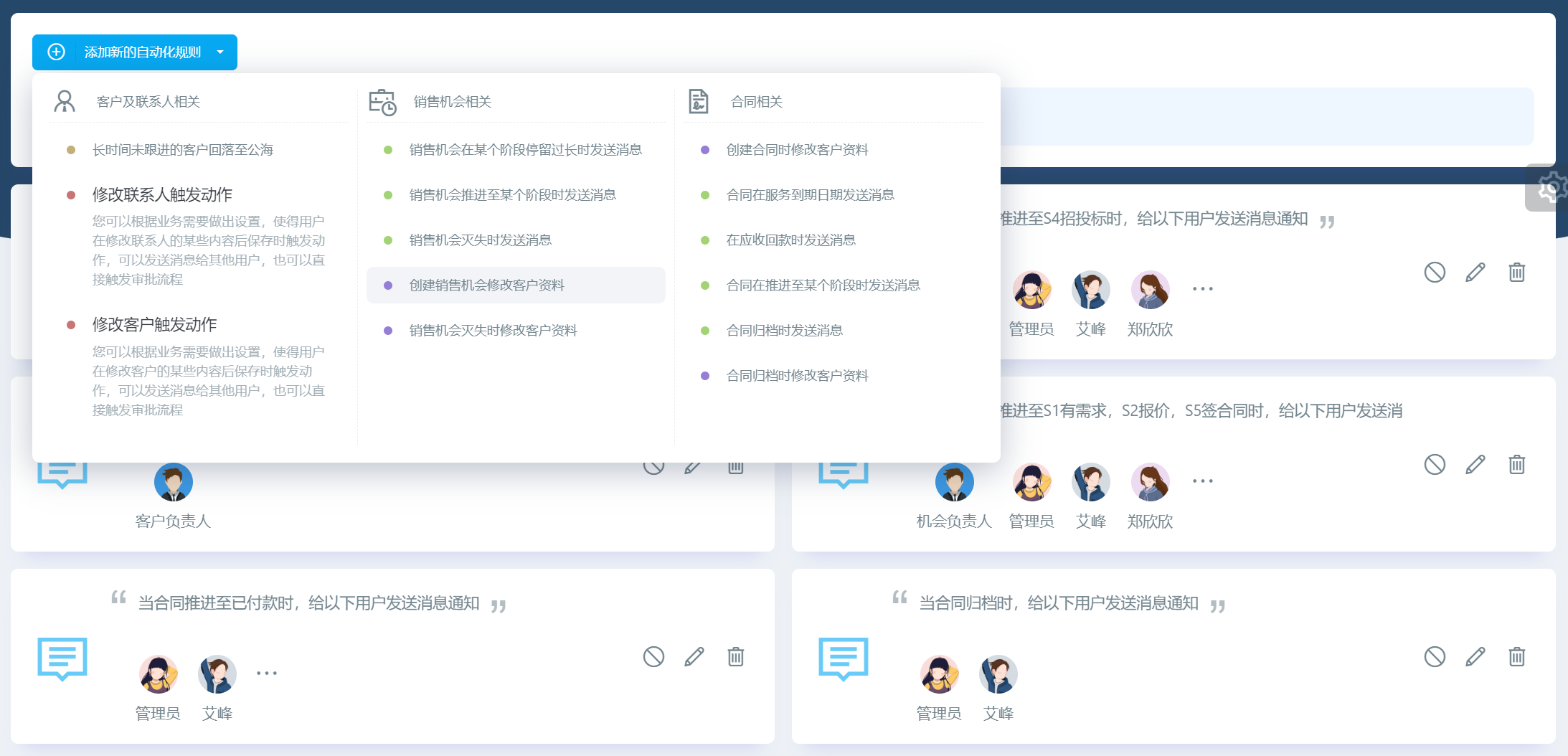Edit the 当合同归档时 notification rule
Image resolution: width=1568 pixels, height=756 pixels.
pos(1475,656)
